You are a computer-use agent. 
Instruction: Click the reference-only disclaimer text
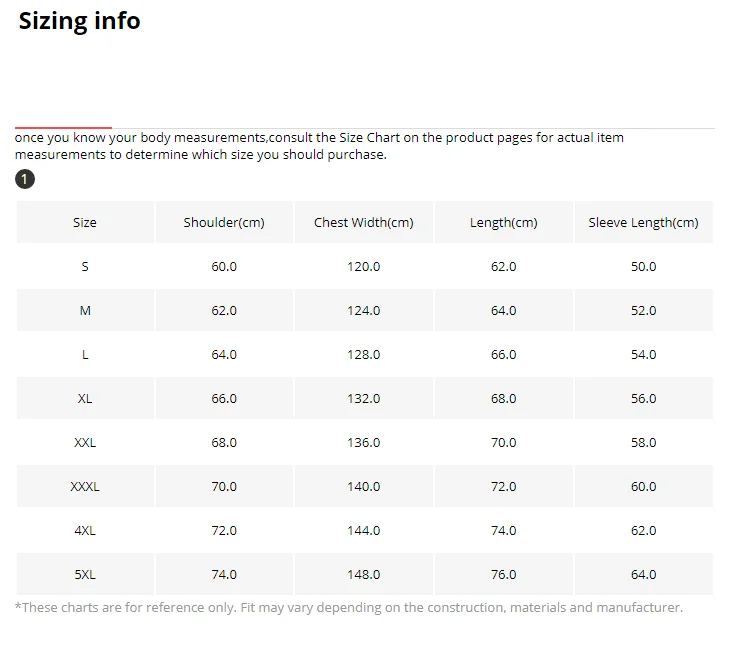pos(349,607)
